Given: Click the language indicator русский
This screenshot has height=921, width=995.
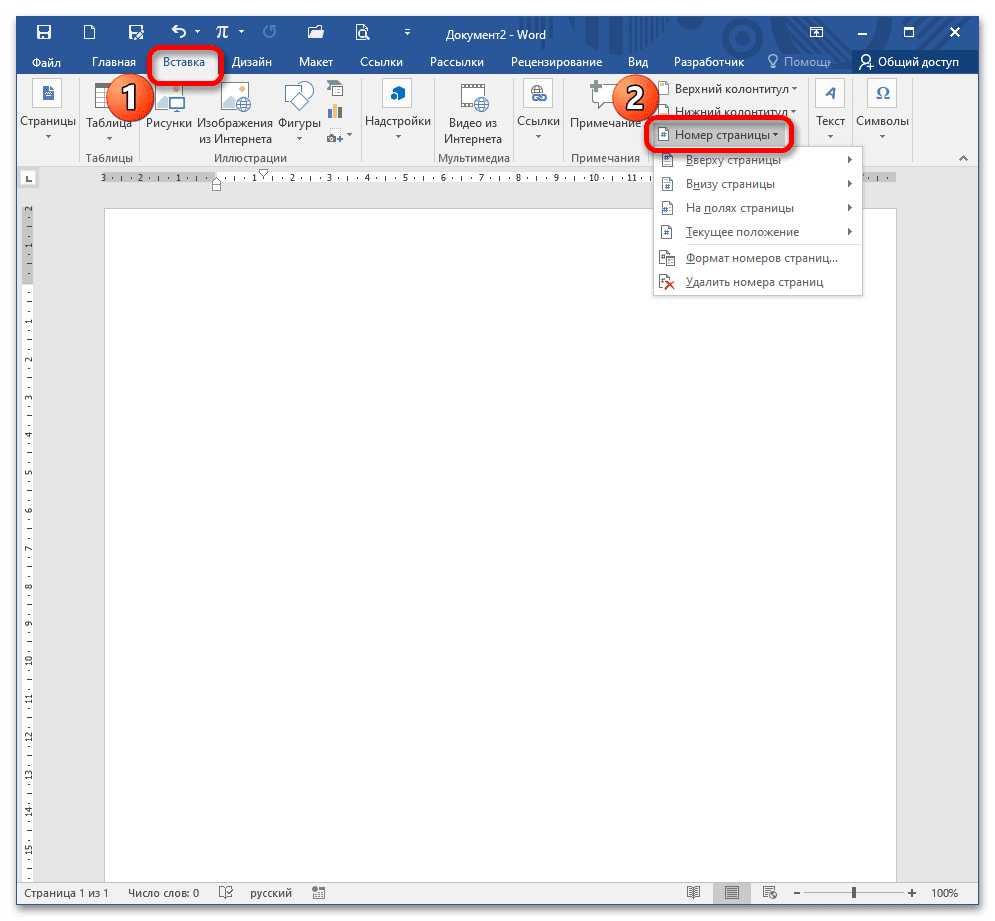Looking at the screenshot, I should point(271,893).
